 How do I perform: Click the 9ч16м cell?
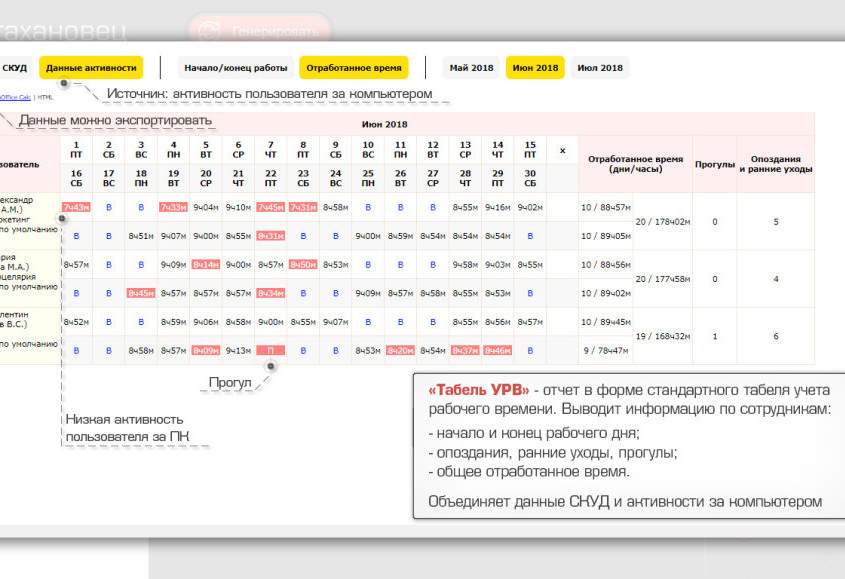click(x=497, y=208)
